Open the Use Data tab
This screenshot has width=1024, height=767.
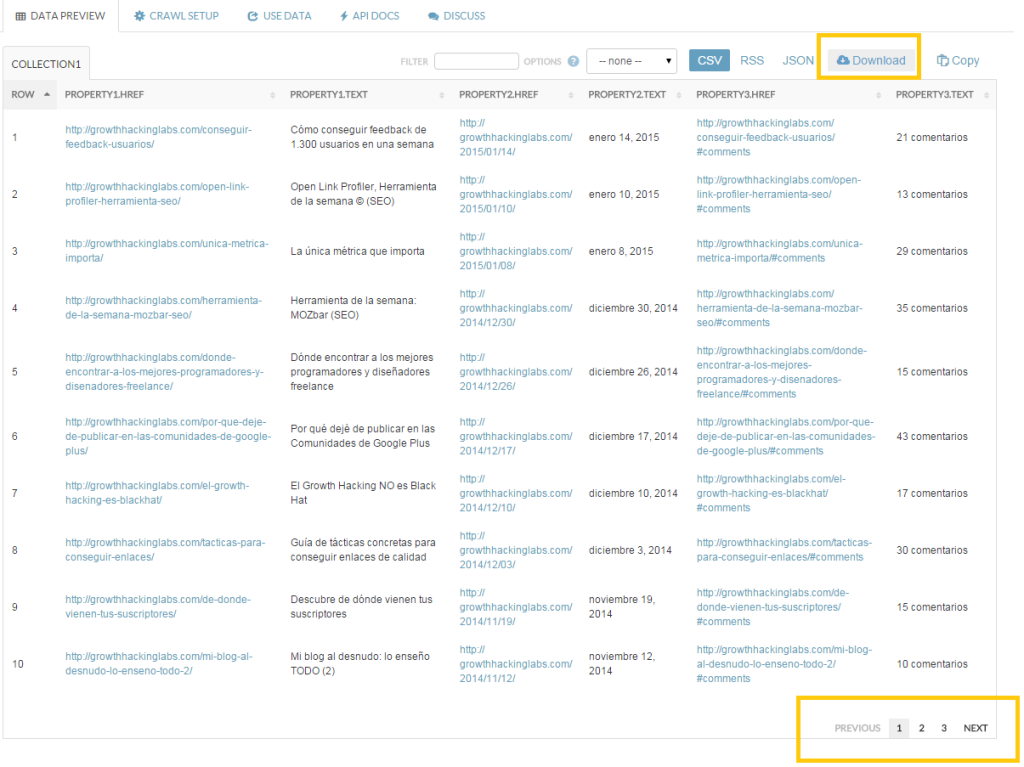pos(280,16)
